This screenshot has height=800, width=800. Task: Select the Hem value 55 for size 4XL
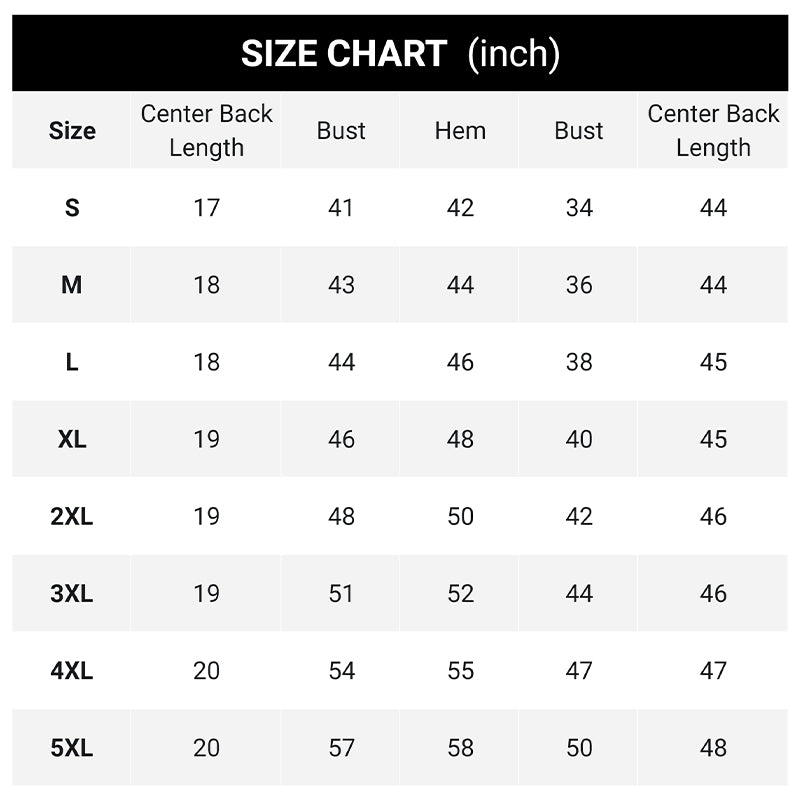[x=460, y=670]
